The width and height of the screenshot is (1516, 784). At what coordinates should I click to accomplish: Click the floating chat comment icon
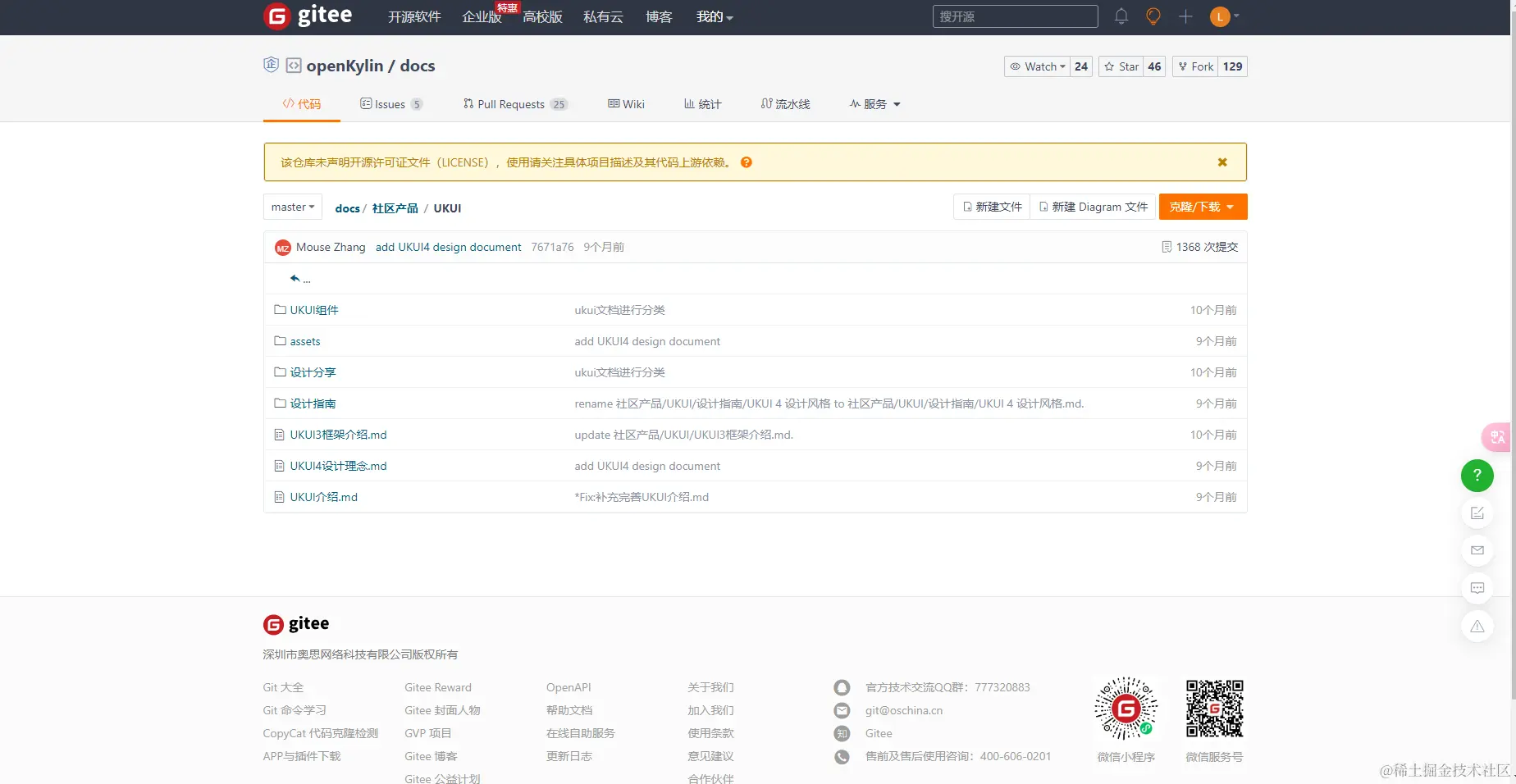pos(1477,588)
